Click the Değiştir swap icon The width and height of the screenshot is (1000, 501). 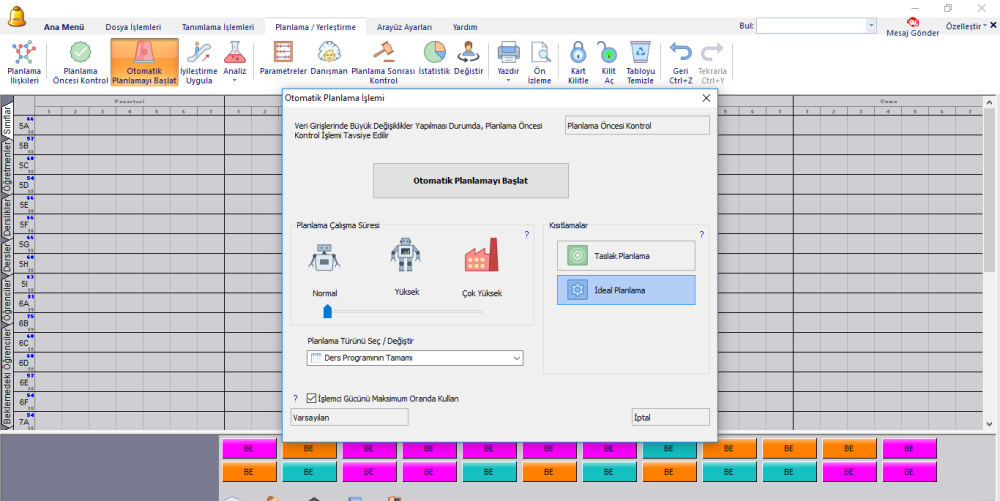(468, 59)
